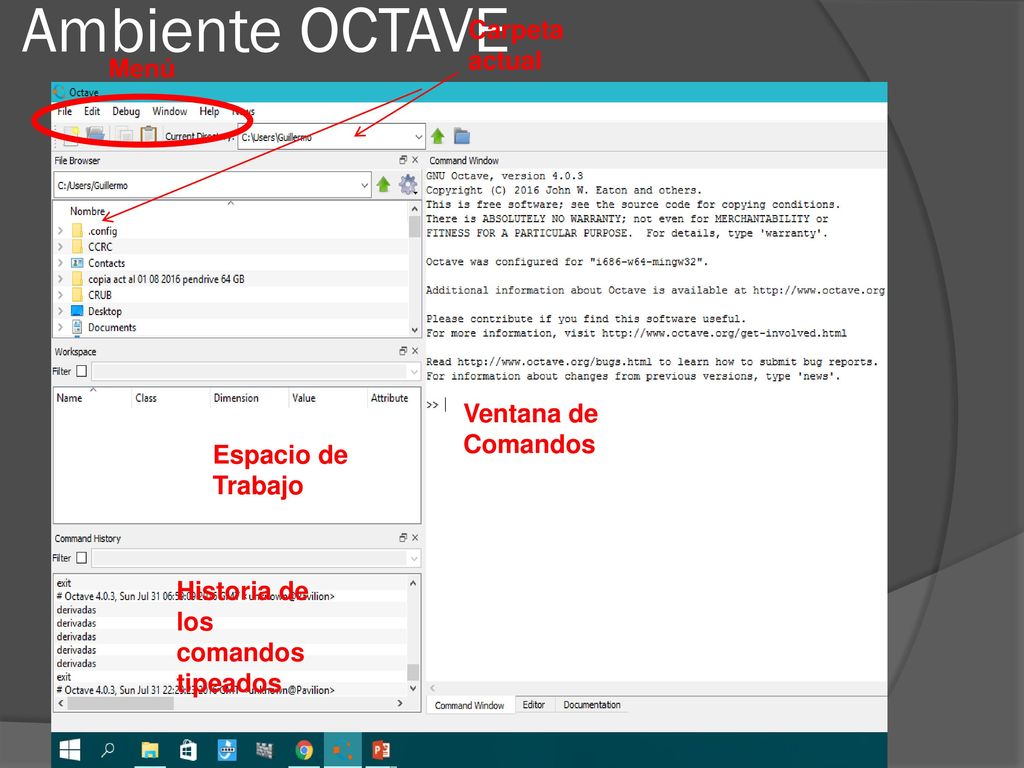The image size is (1024, 768).
Task: Undock the File Browser panel
Action: coord(403,160)
